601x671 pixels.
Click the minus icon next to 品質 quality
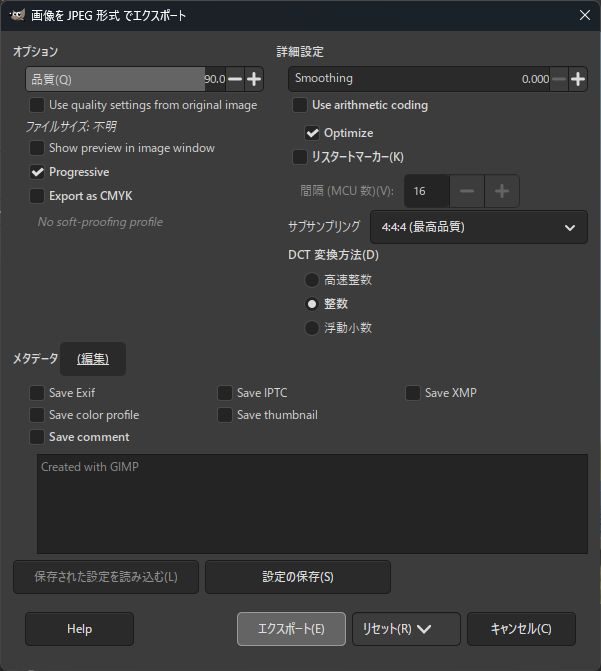[235, 79]
